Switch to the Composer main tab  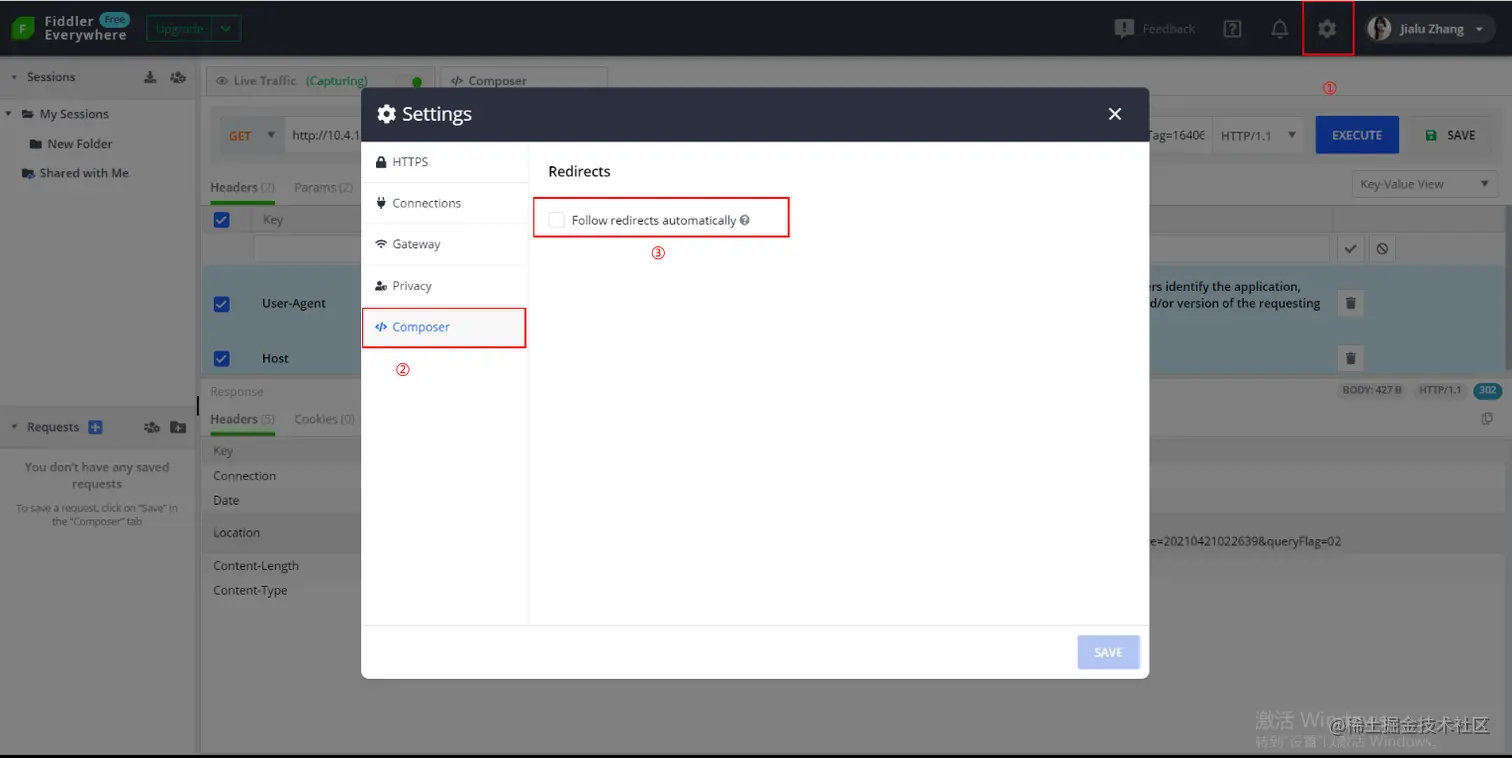pos(523,81)
